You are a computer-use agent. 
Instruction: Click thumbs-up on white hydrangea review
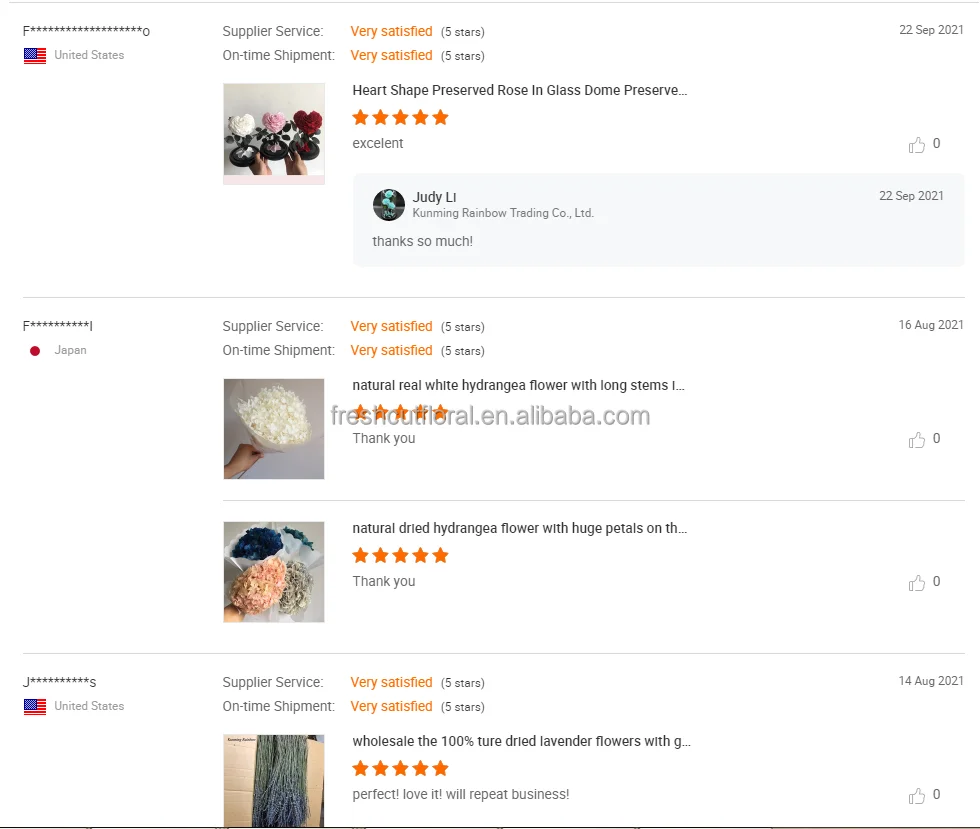[x=917, y=440]
